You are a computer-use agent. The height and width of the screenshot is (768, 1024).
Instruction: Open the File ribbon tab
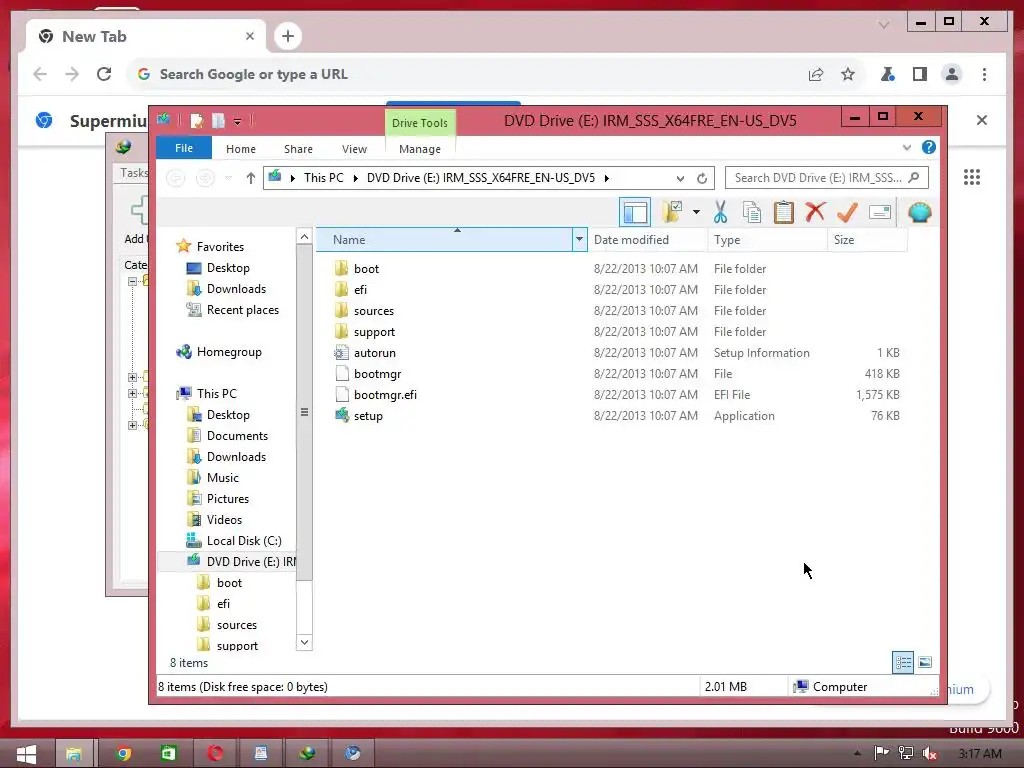tap(184, 148)
